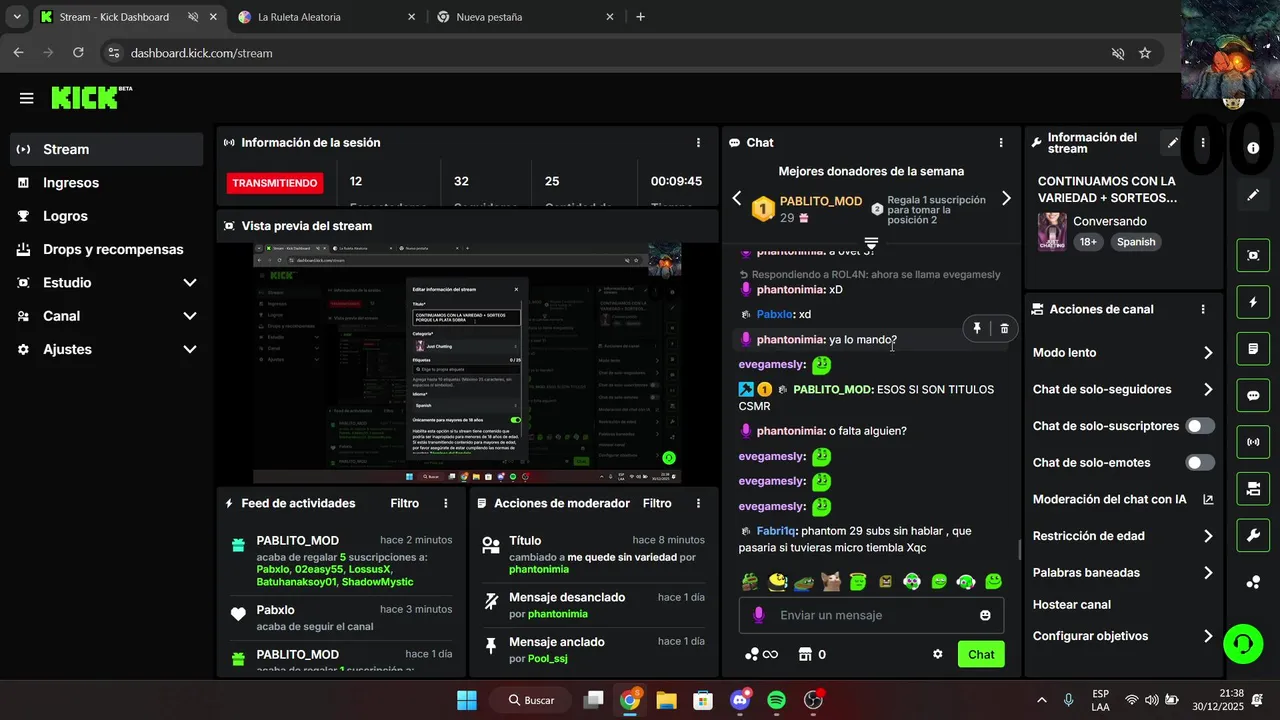Click Hostear canal option

1071,604
